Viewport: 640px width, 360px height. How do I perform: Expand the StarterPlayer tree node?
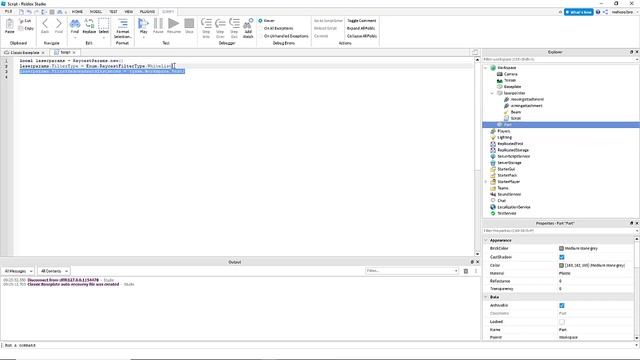pos(486,182)
